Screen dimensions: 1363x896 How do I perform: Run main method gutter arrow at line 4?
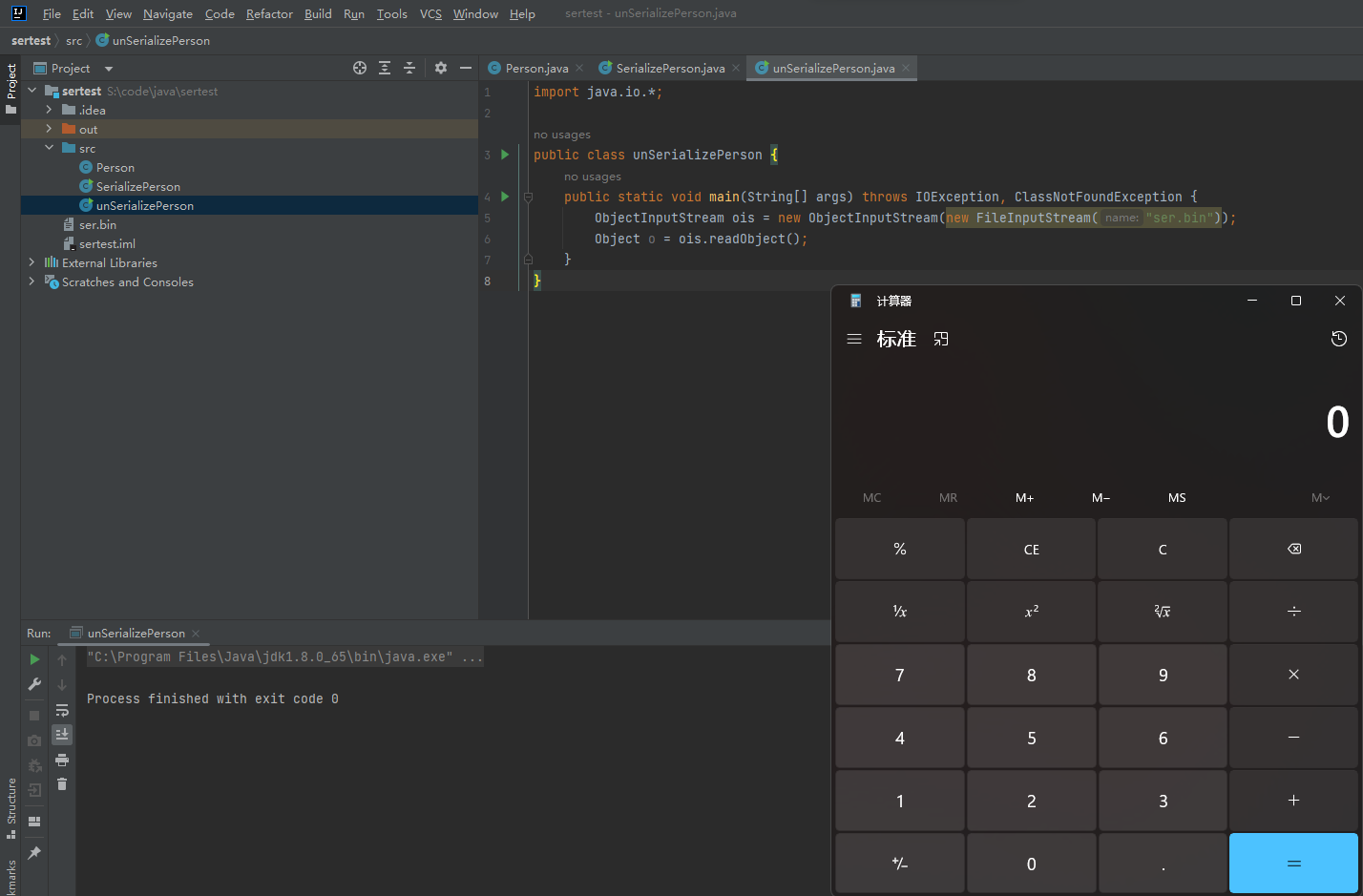tap(505, 197)
